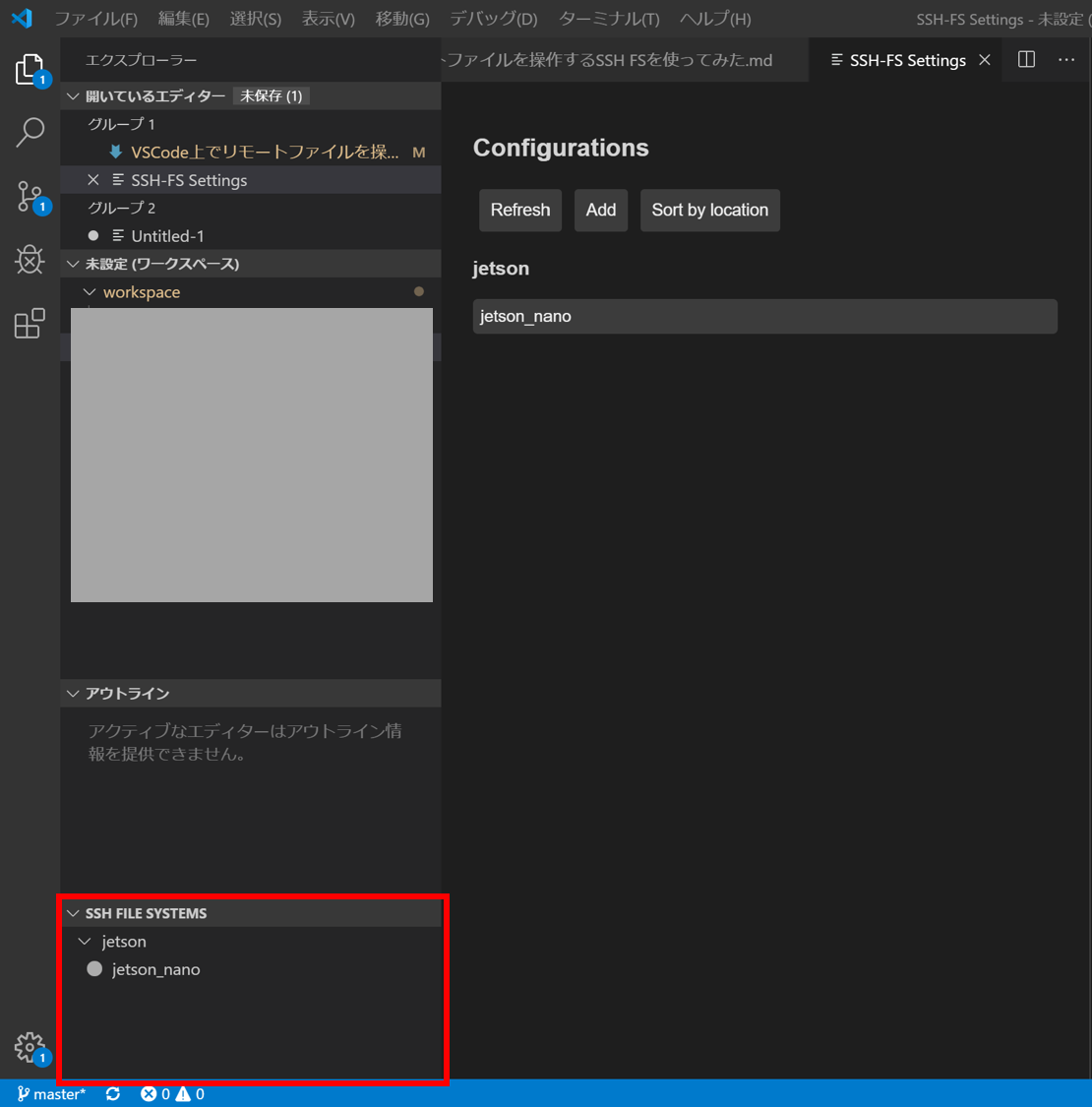This screenshot has height=1107, width=1092.
Task: Split the editor with the layout icon
Action: coord(1026,59)
